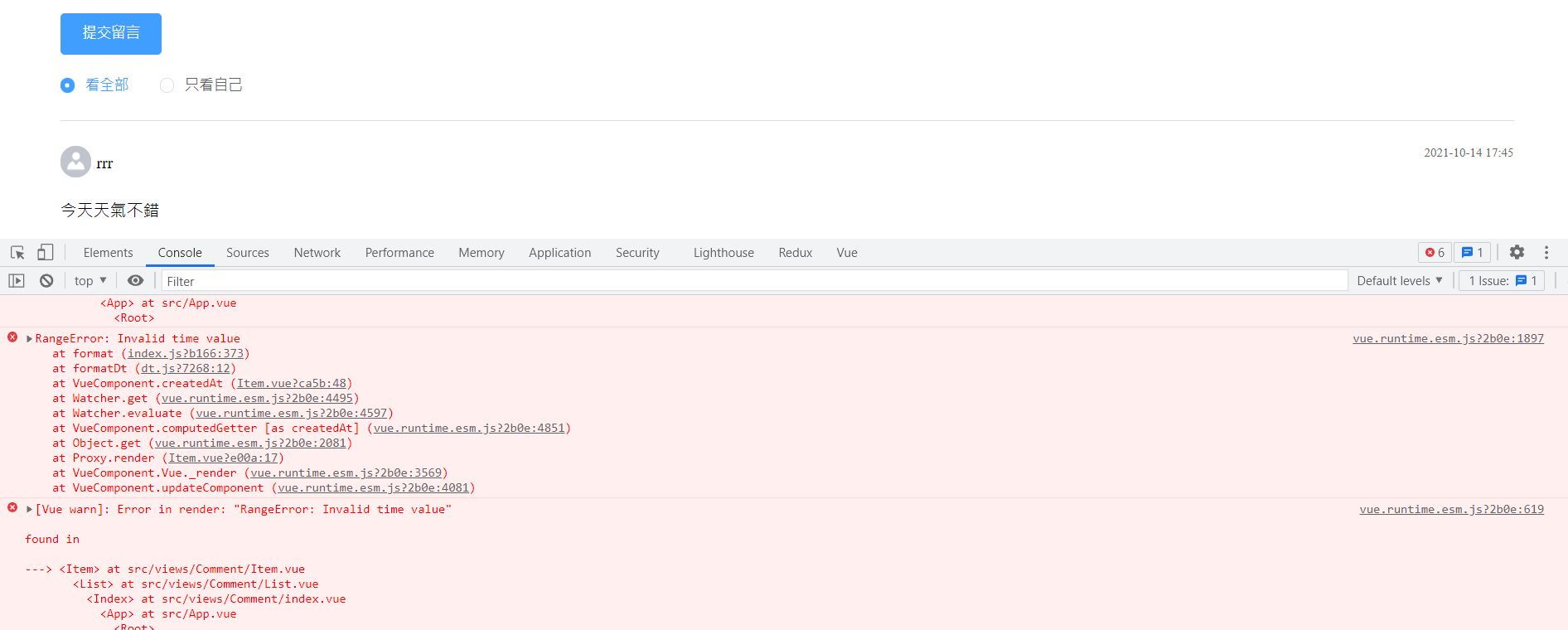Click the blue issues badge showing 1
Viewport: 1568px width, 630px height.
[x=1472, y=253]
